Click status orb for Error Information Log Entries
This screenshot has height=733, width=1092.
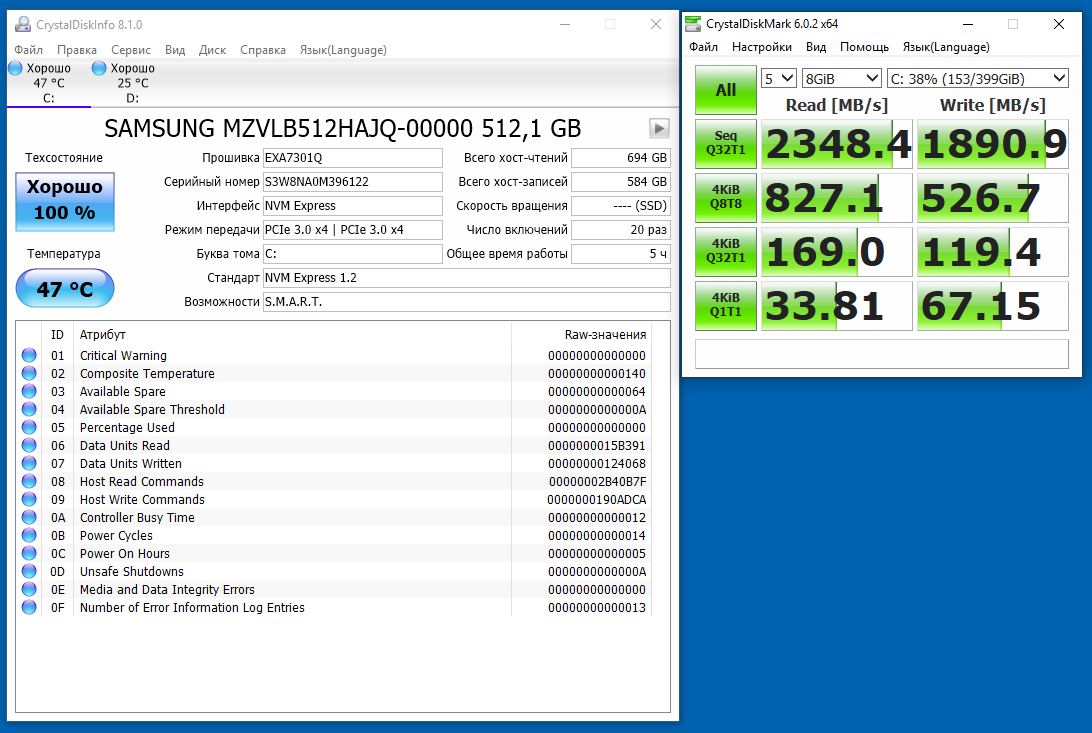29,608
